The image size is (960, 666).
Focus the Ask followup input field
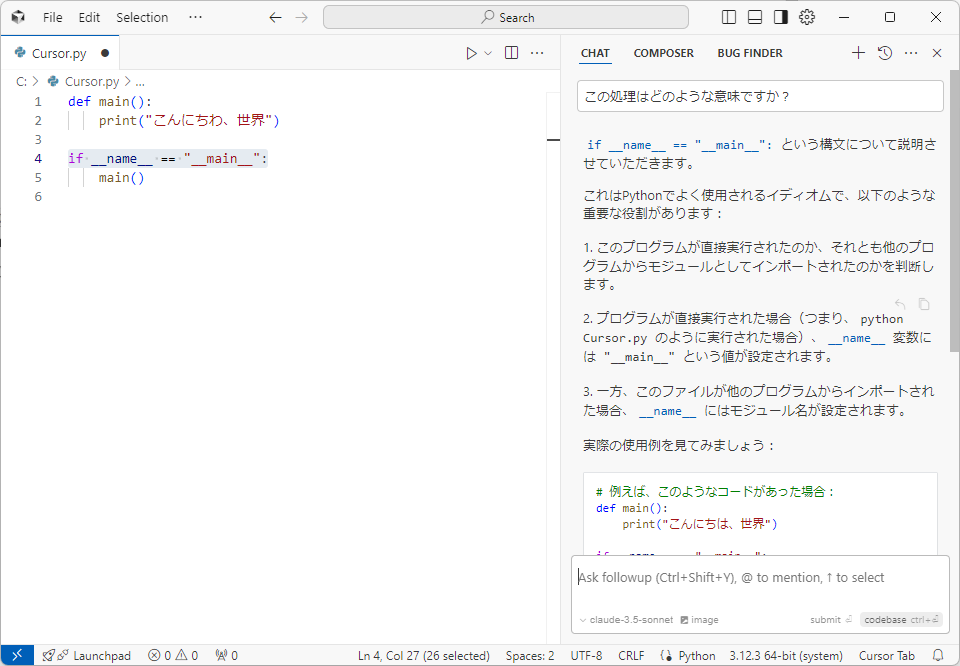point(760,577)
